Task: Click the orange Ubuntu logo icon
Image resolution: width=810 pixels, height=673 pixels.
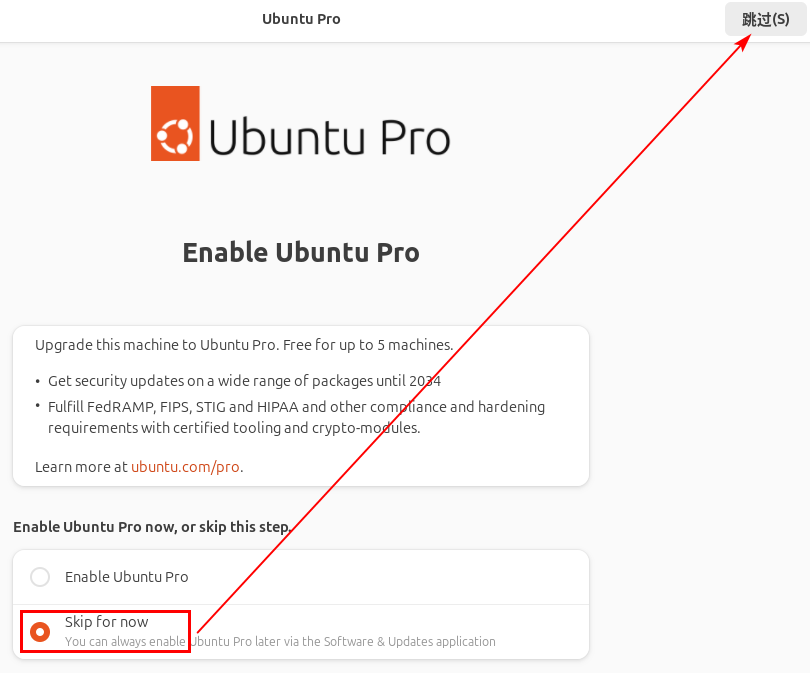Action: point(175,123)
